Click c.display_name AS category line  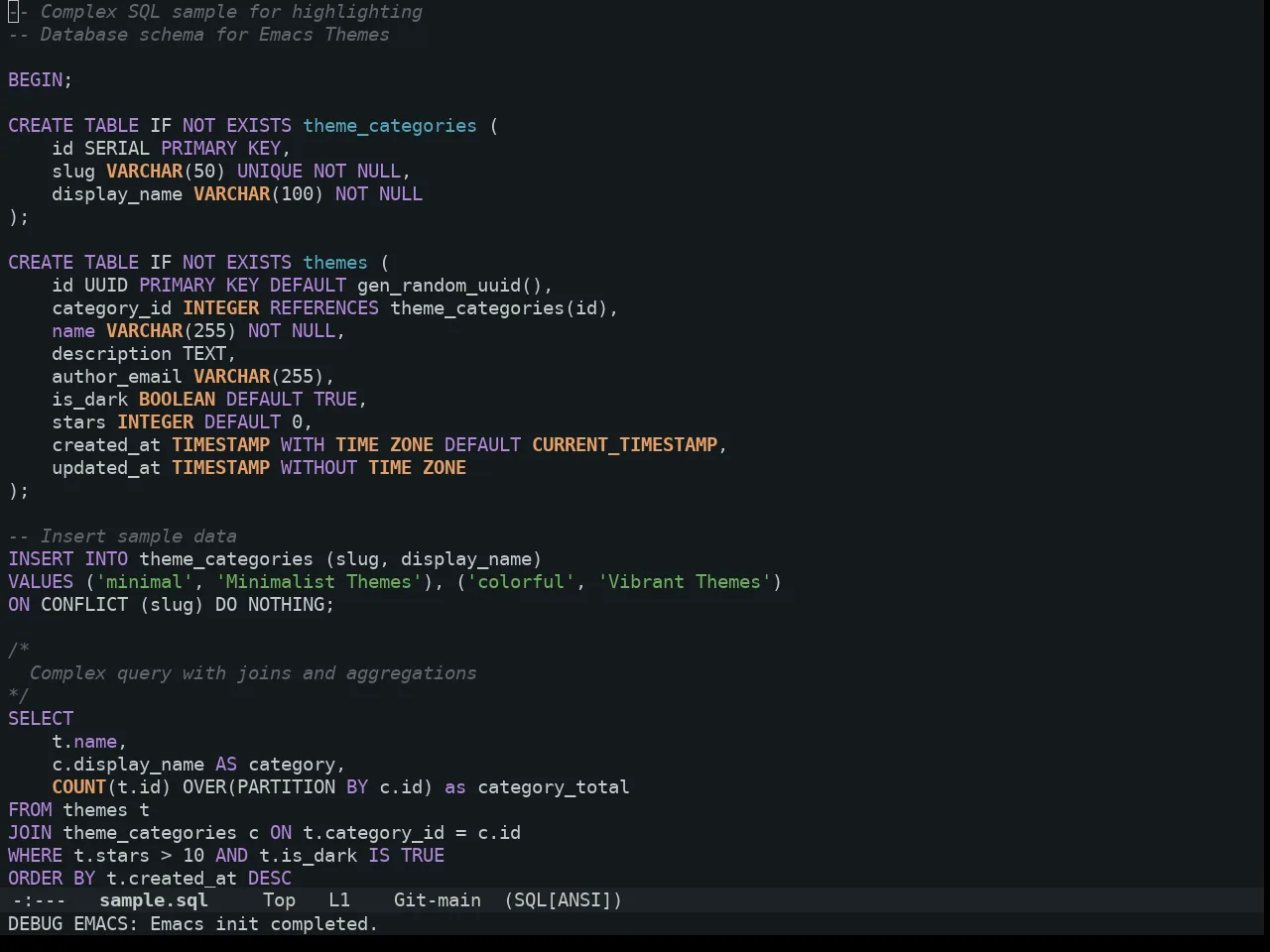(198, 765)
